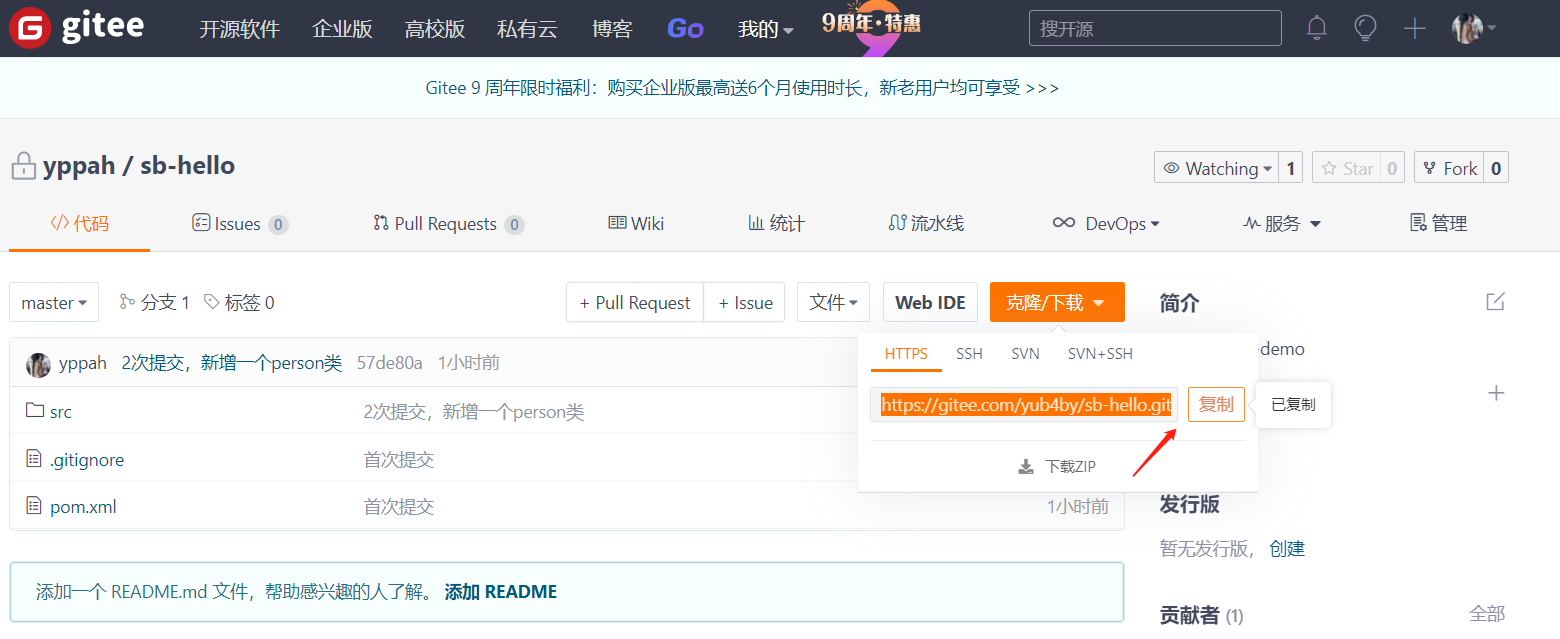Click the download icon for 下载ZIP
The width and height of the screenshot is (1560, 639).
(x=1025, y=467)
